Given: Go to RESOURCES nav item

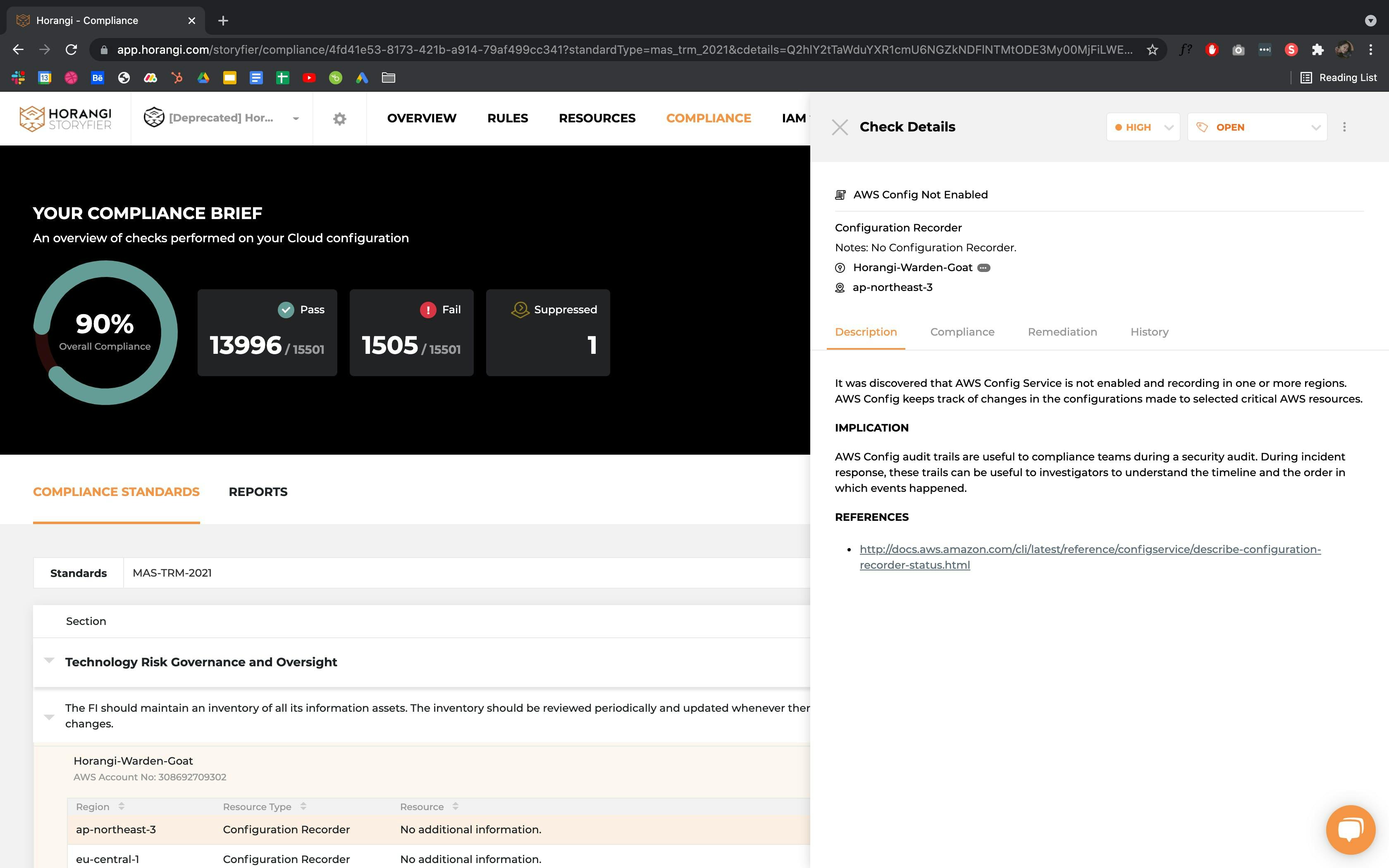Looking at the screenshot, I should (x=597, y=118).
